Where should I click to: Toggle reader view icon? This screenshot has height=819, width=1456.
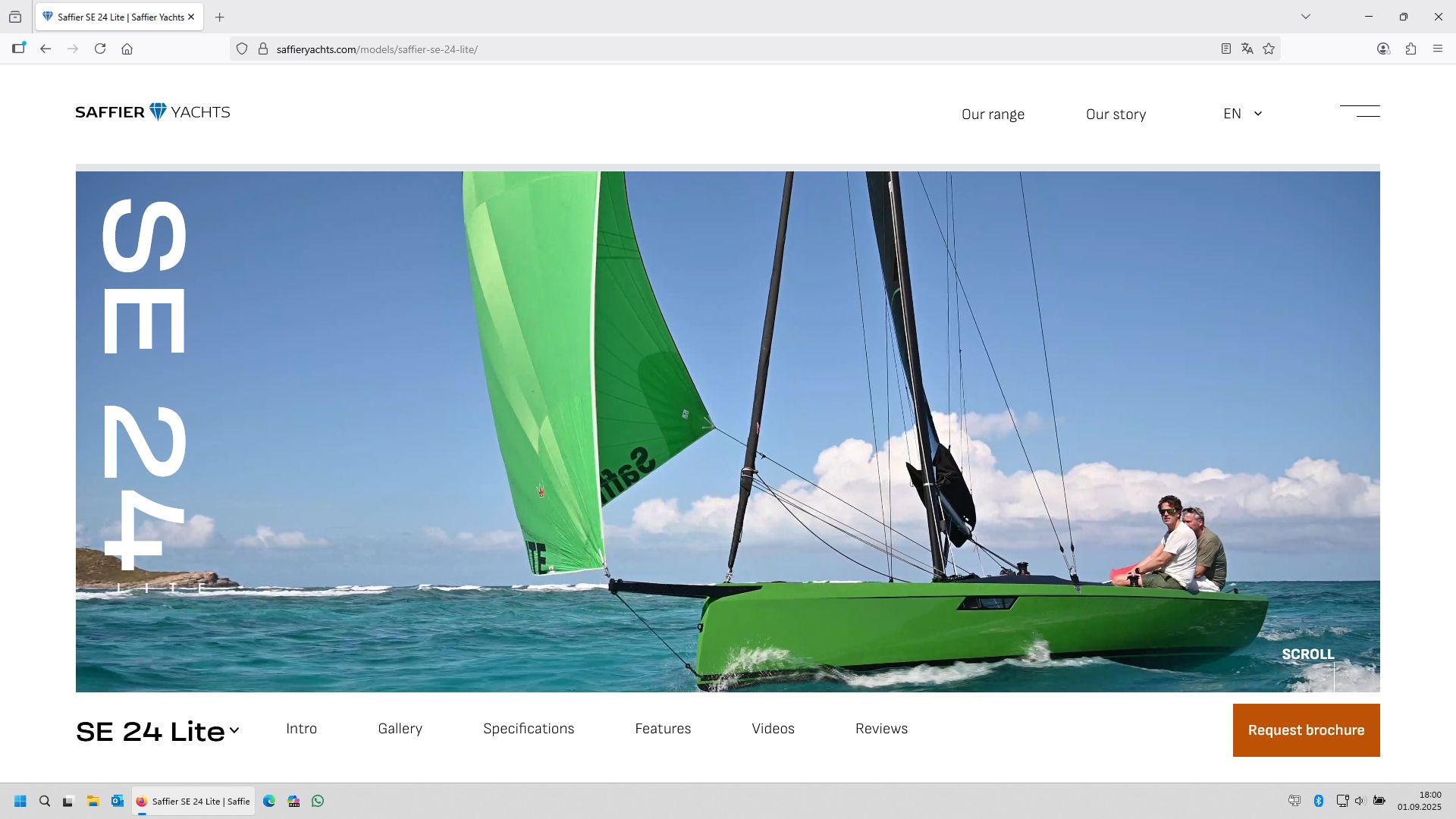point(1225,49)
